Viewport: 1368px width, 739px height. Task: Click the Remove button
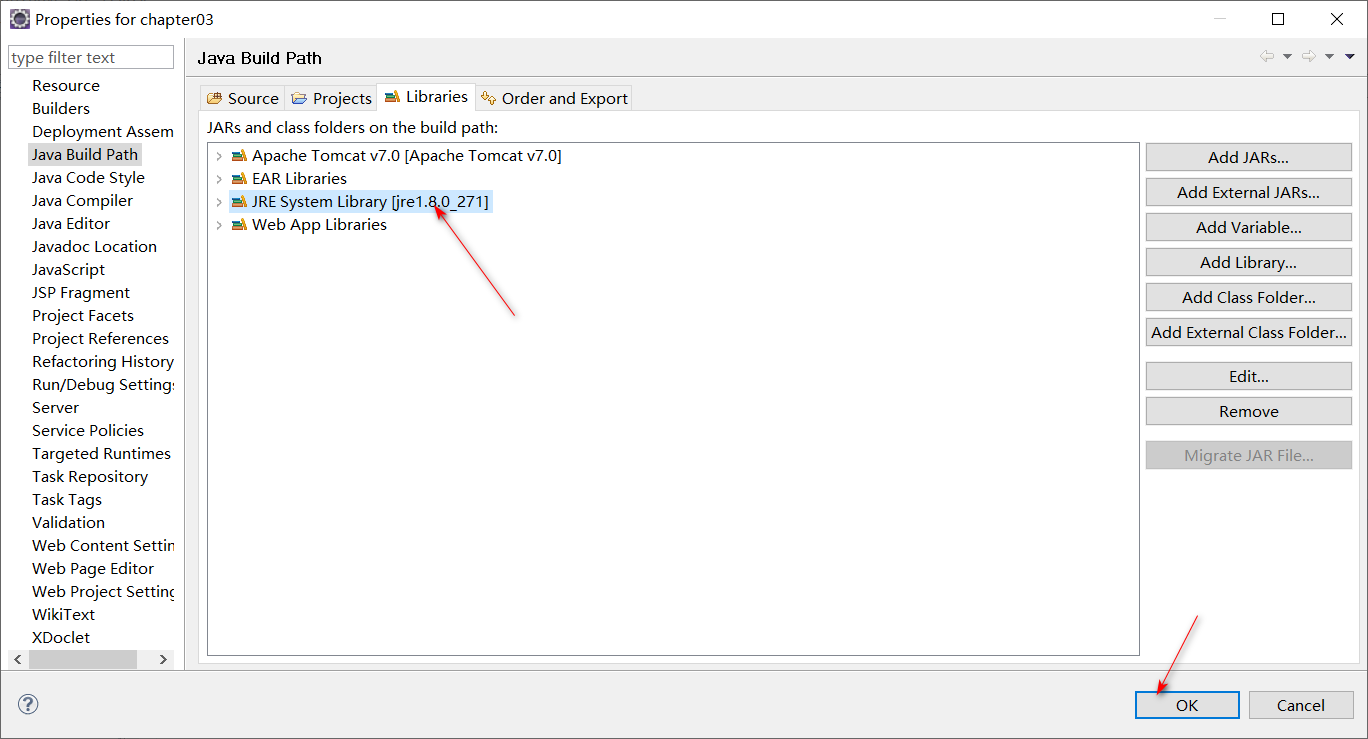click(1248, 411)
